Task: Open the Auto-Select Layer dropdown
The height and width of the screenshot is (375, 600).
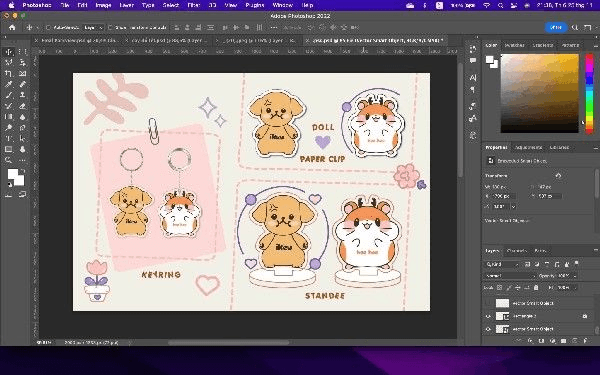Action: click(x=94, y=28)
